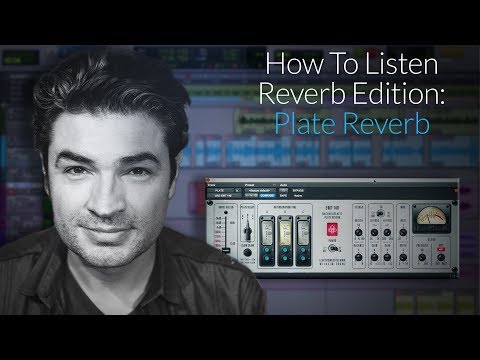
Task: Open the factory default preset dropdown
Action: [260, 191]
